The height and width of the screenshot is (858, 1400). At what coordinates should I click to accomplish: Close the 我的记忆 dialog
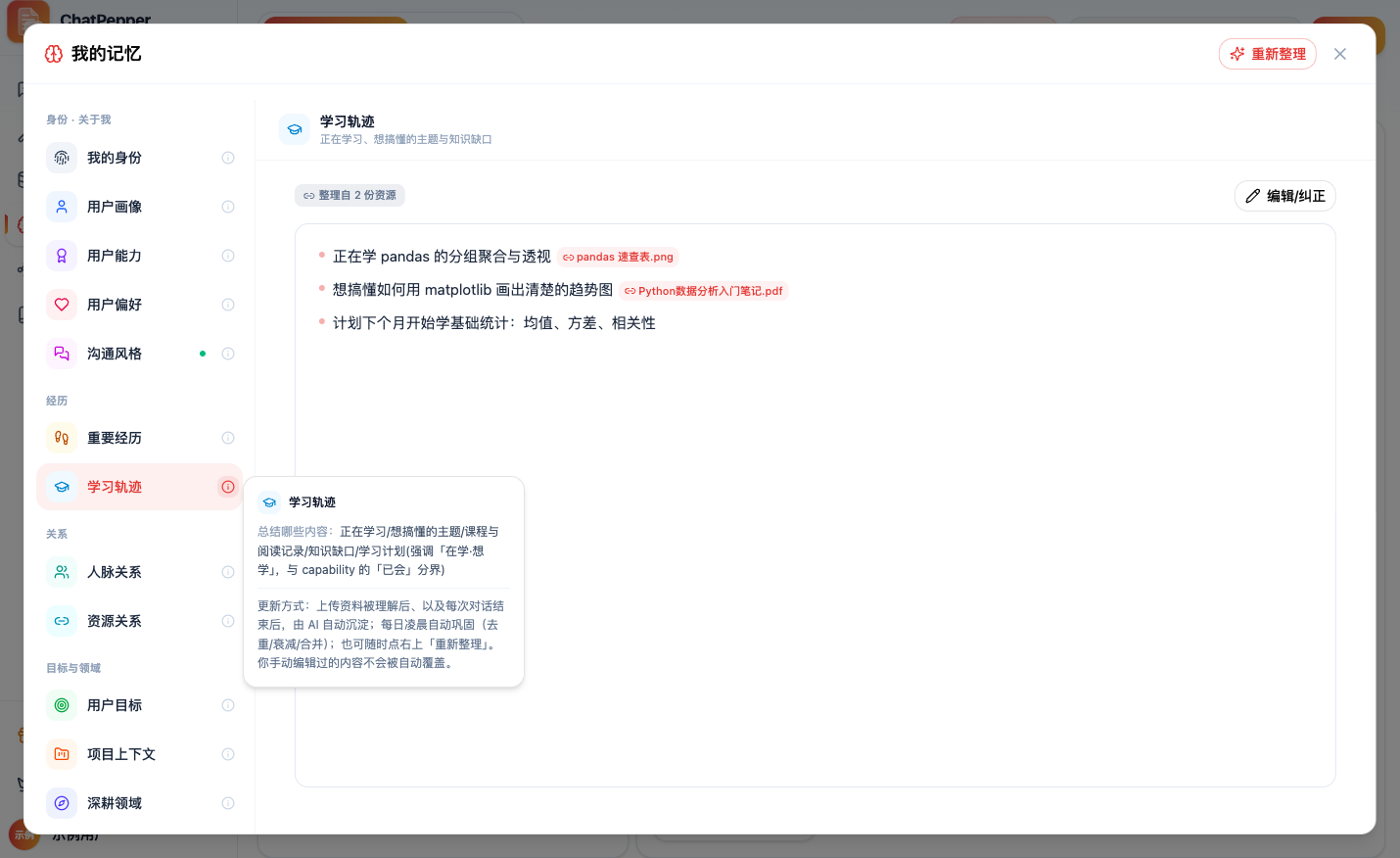point(1340,54)
